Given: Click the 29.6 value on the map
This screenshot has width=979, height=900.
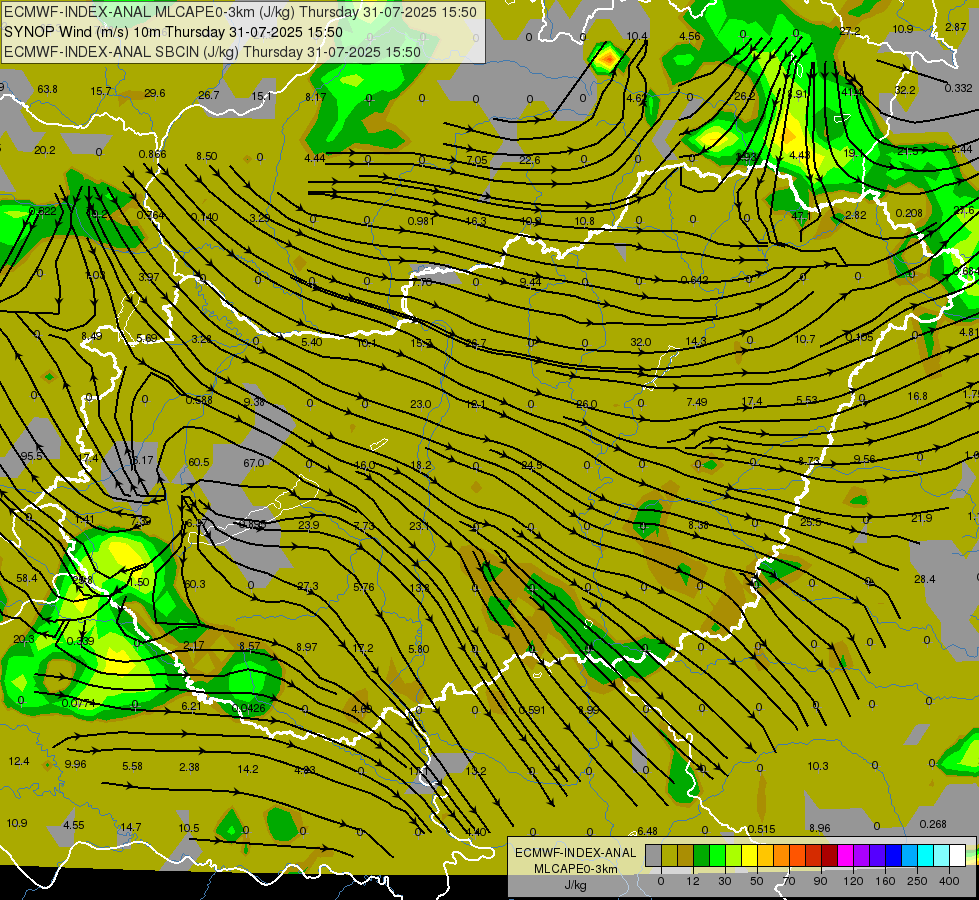Looking at the screenshot, I should (x=155, y=93).
